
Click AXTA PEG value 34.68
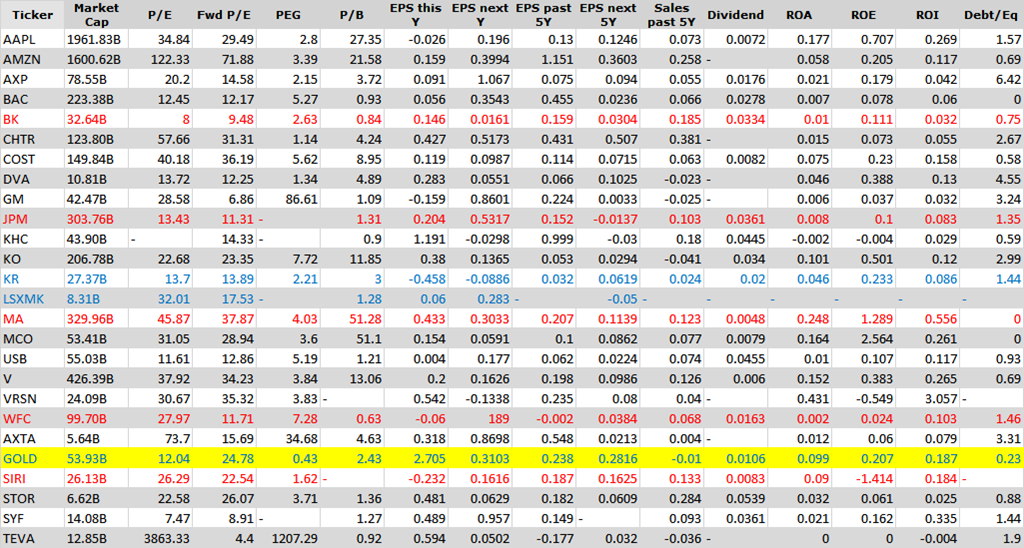click(302, 439)
